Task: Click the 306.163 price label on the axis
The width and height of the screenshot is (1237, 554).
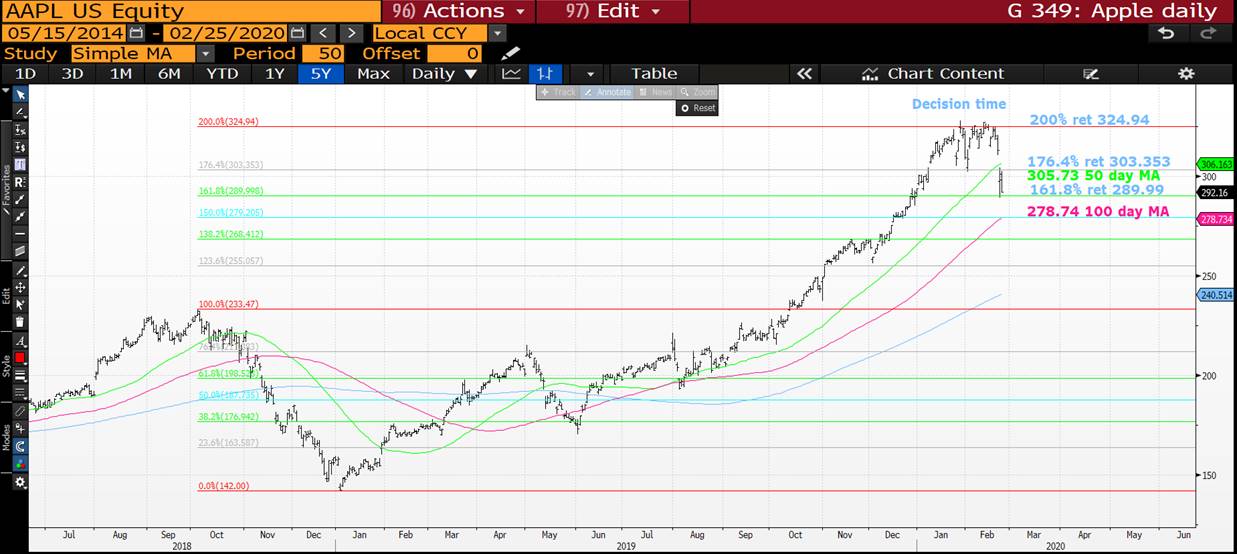Action: 1216,164
